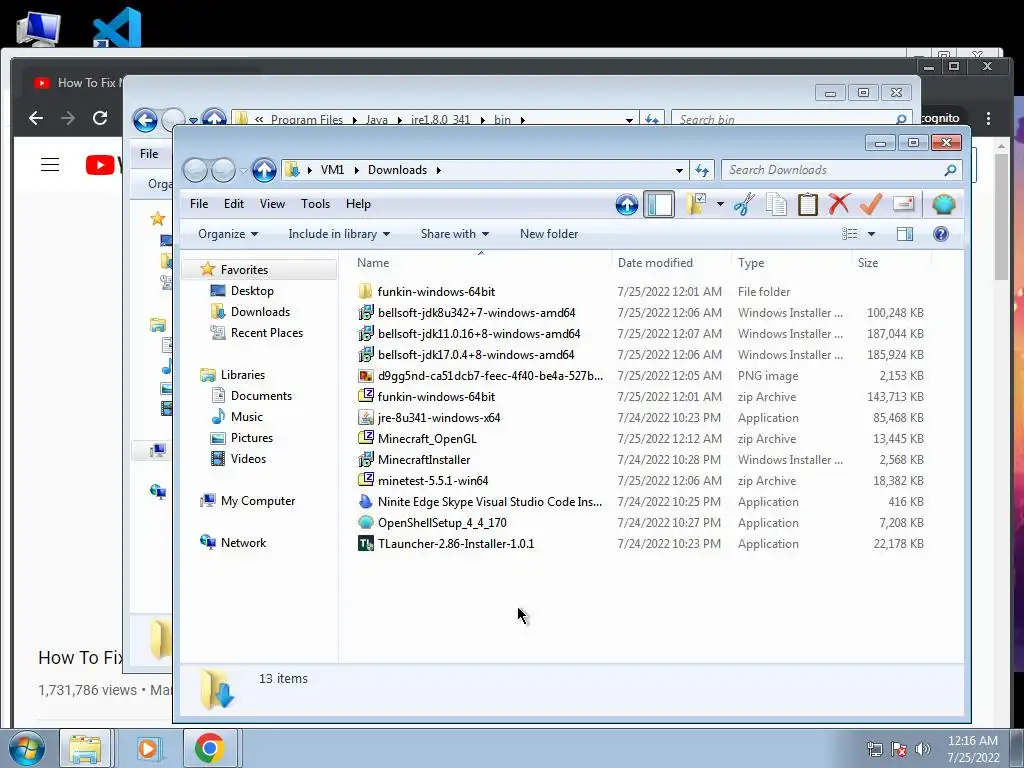Image resolution: width=1024 pixels, height=768 pixels.
Task: Click the Refresh button beside address bar
Action: (x=702, y=170)
